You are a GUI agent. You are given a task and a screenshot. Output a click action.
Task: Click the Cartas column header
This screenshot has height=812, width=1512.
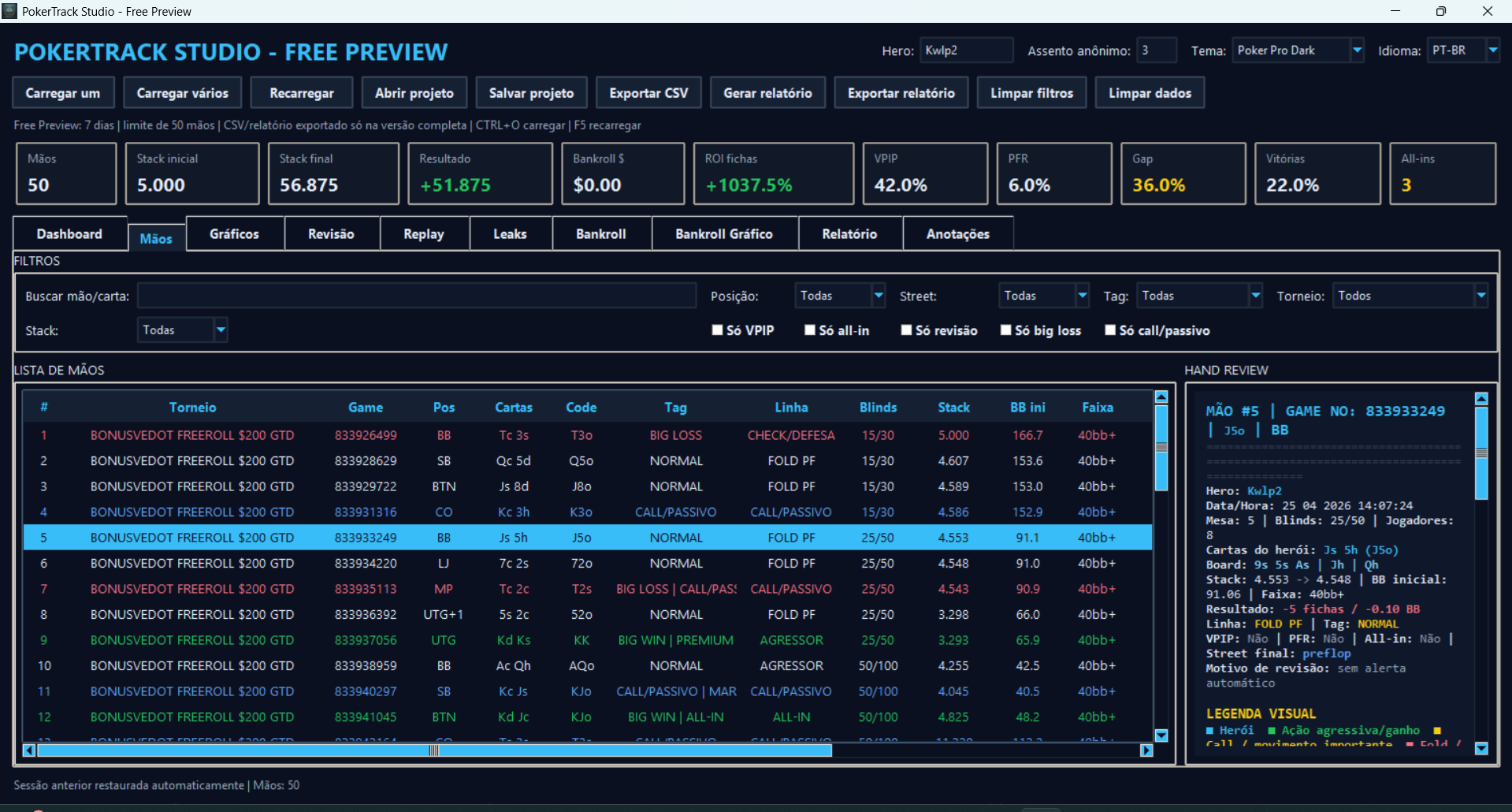click(514, 408)
